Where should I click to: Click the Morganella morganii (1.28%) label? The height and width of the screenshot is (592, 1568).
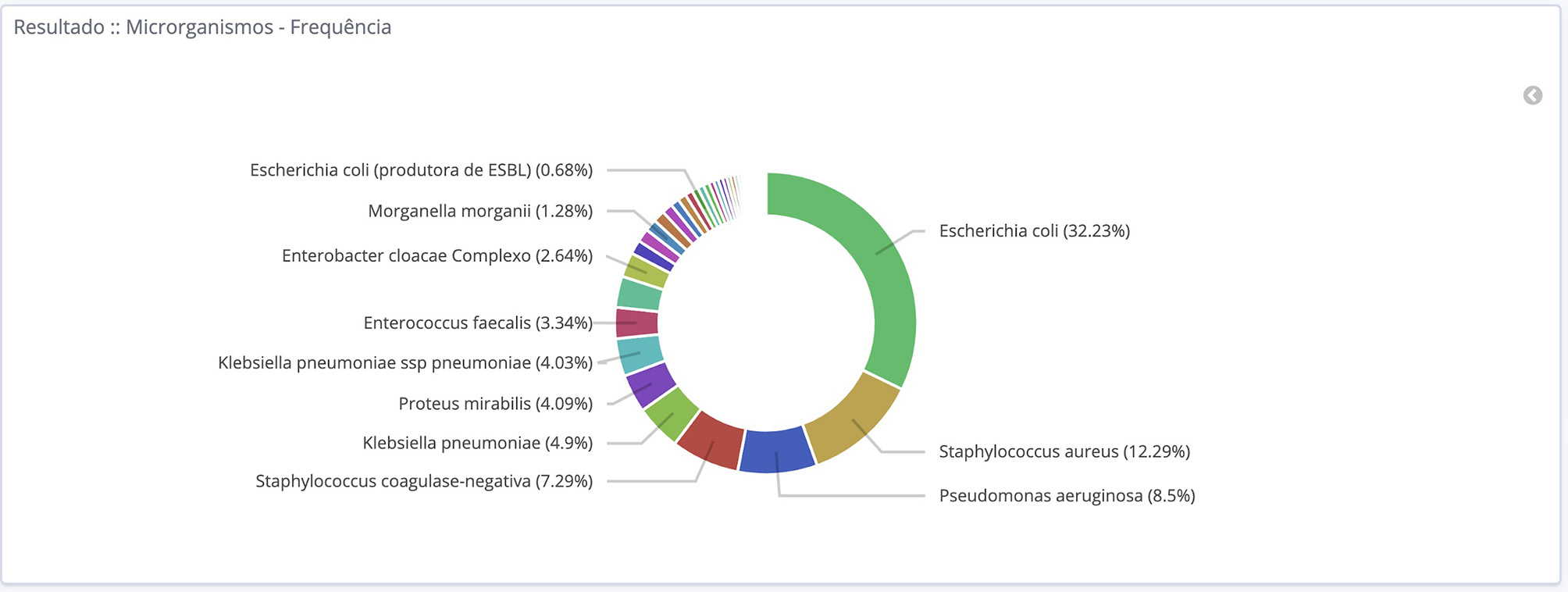(x=479, y=211)
